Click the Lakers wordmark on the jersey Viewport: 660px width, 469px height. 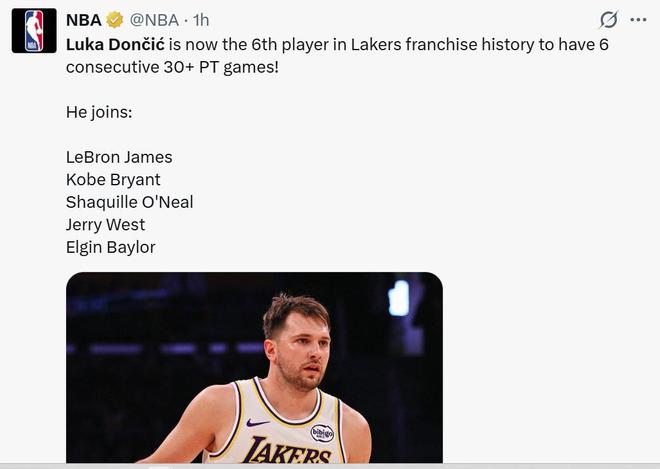coord(288,454)
